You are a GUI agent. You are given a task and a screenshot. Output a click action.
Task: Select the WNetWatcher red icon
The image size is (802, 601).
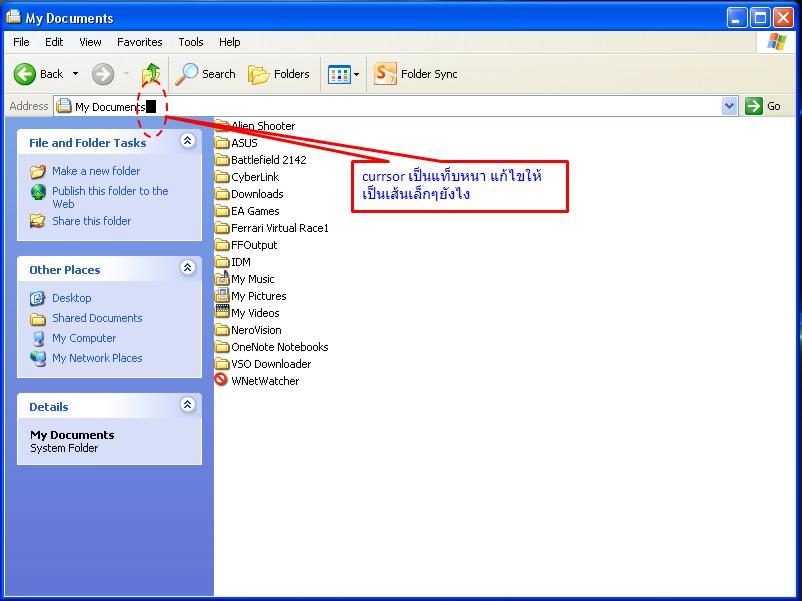click(x=221, y=380)
